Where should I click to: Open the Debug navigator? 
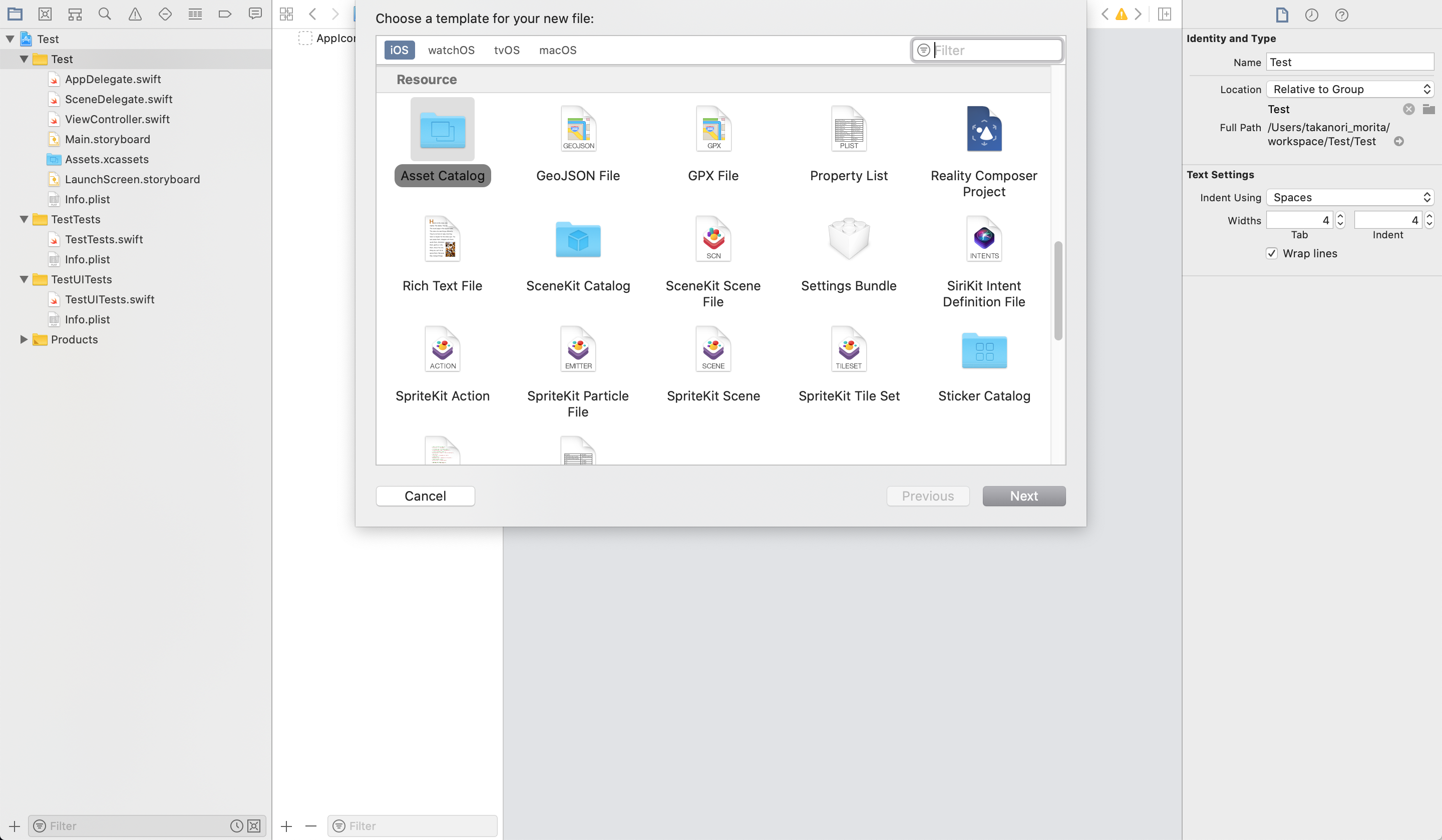click(195, 14)
